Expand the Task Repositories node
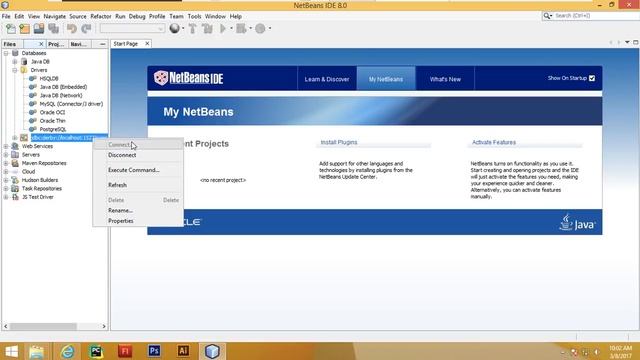This screenshot has width=640, height=360. click(6, 189)
